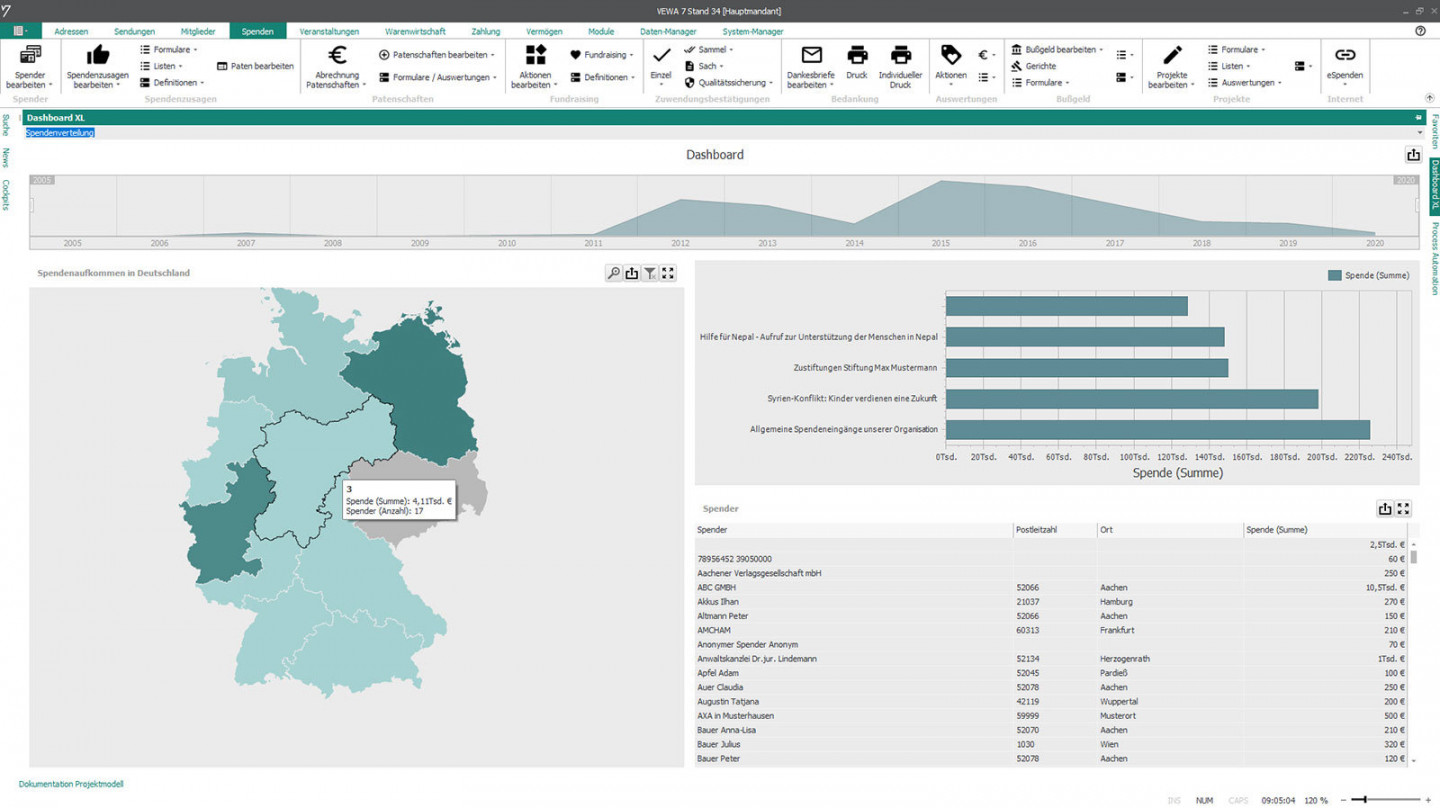Screen dimensions: 1440x808
Task: Open the Fundraising heart dropdown
Action: click(x=601, y=55)
